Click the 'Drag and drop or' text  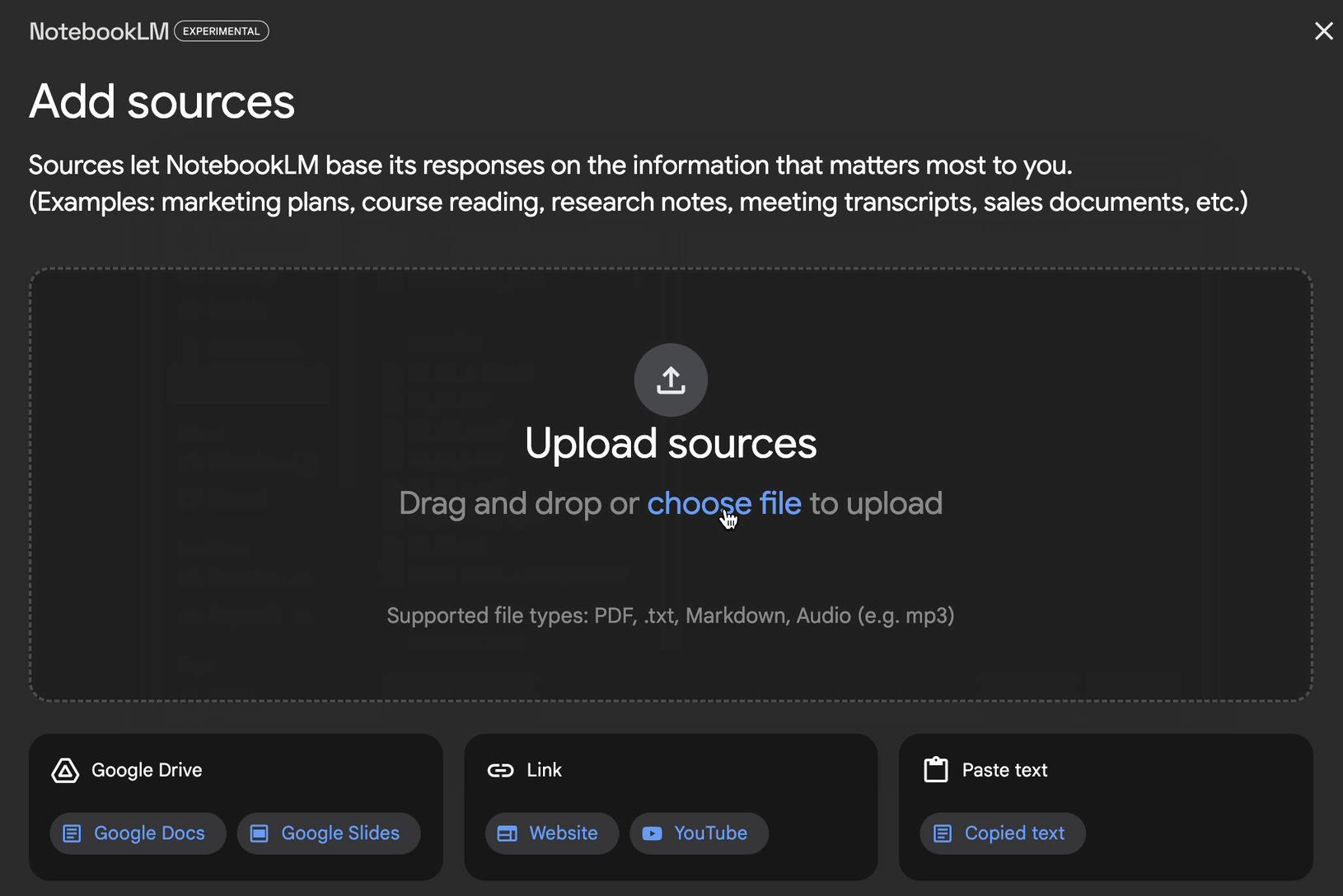[x=519, y=503]
